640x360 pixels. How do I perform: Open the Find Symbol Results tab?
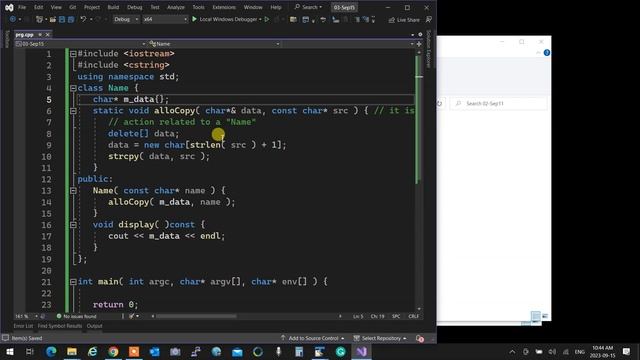click(60, 326)
